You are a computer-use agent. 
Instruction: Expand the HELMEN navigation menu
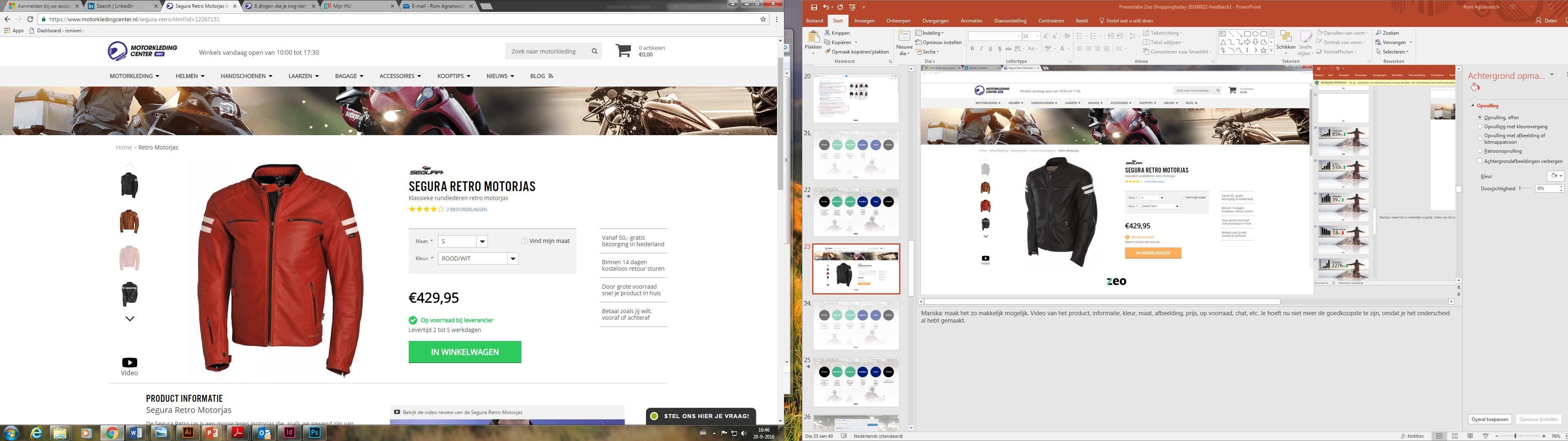190,76
